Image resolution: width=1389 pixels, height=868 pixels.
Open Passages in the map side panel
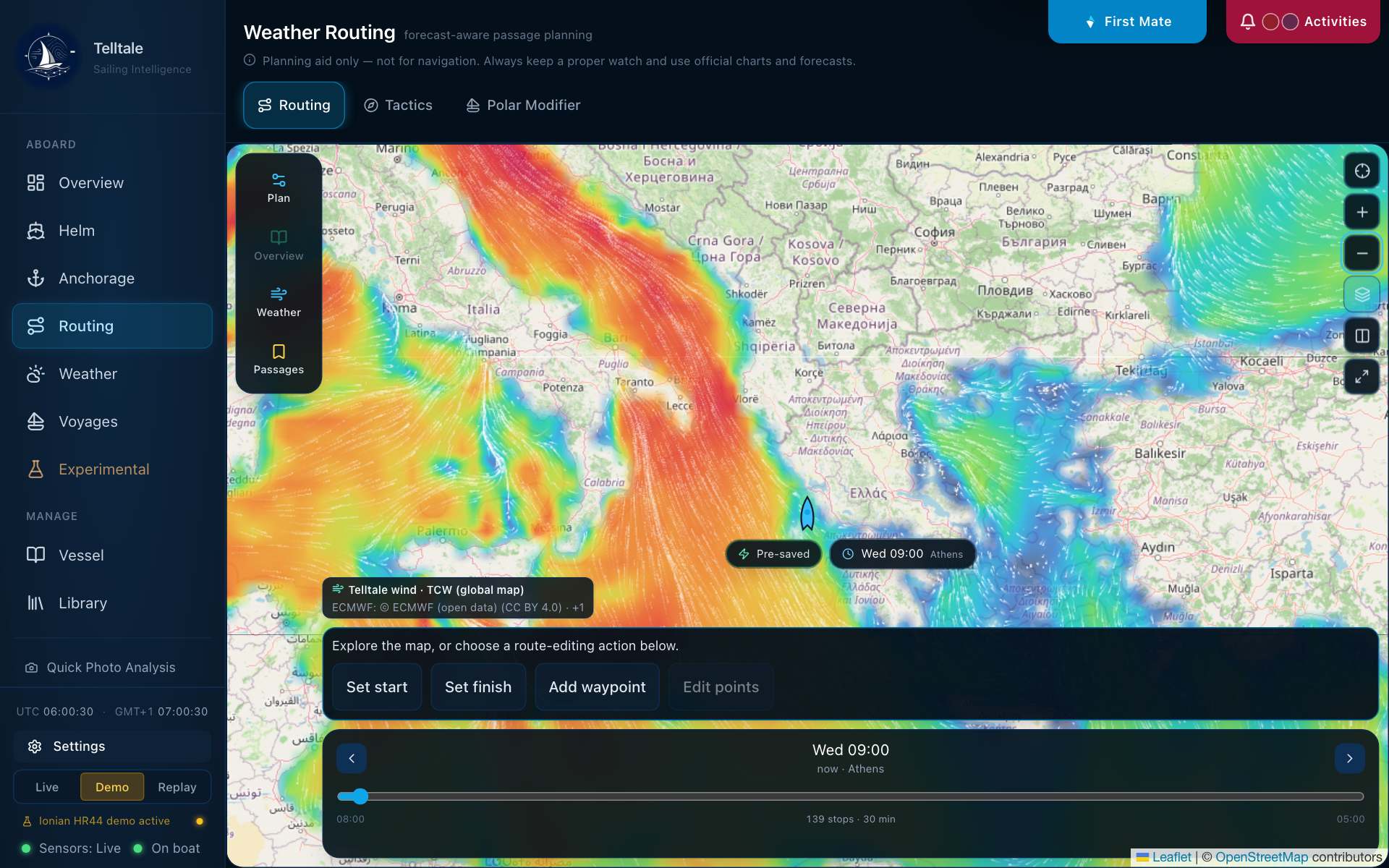point(279,359)
